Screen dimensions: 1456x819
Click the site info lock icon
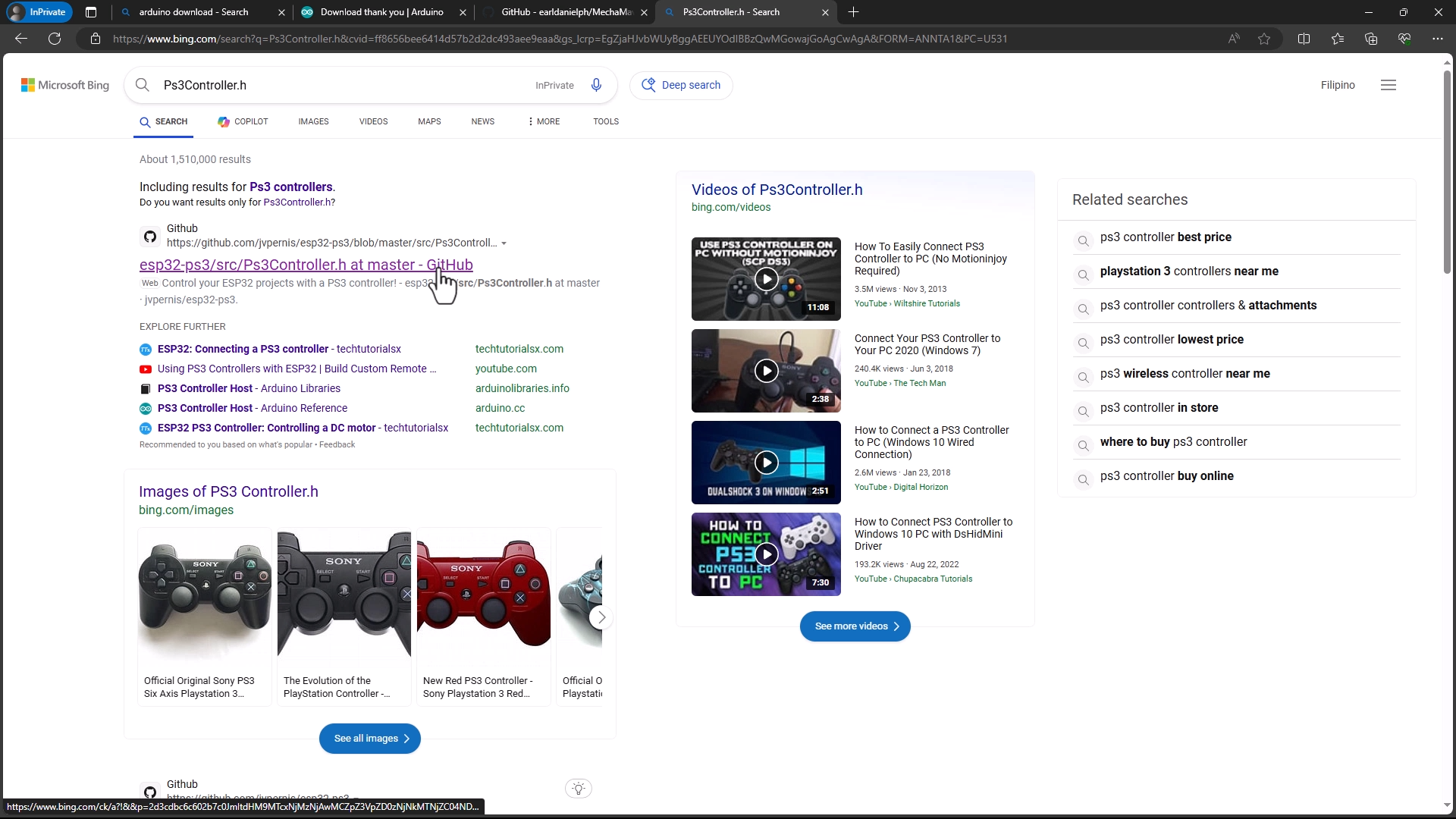click(96, 39)
